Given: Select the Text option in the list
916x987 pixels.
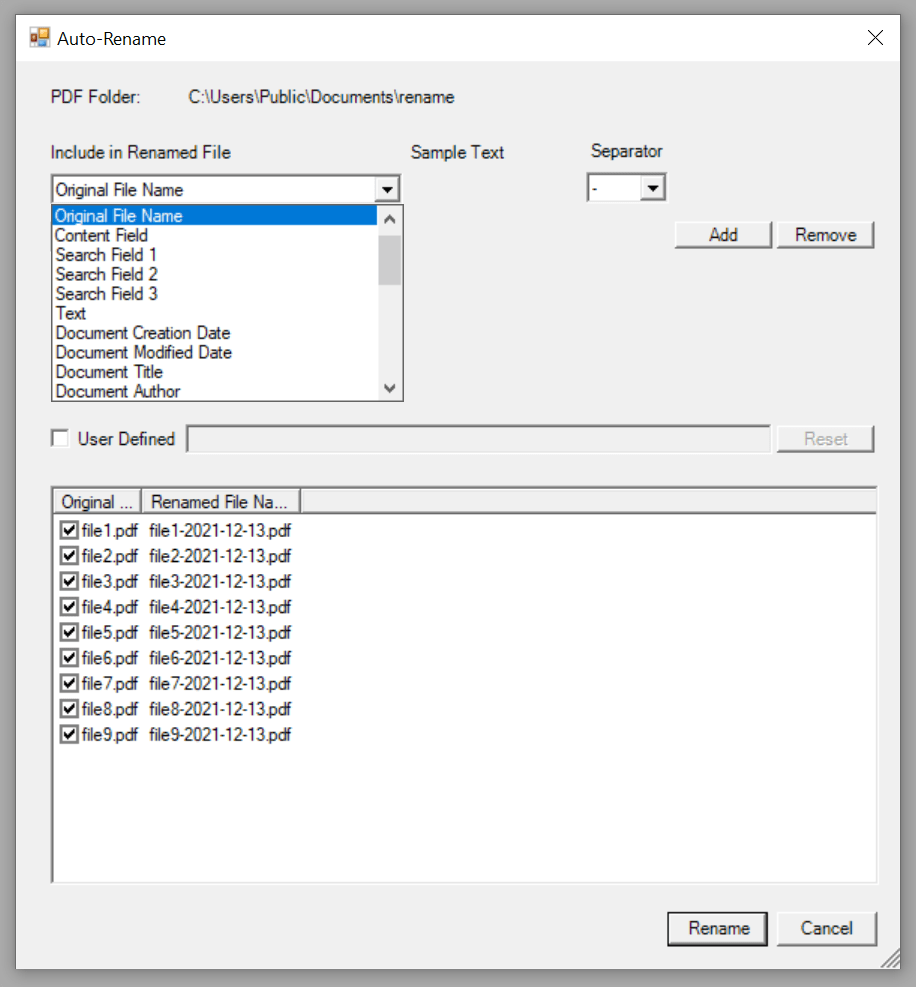Looking at the screenshot, I should 70,313.
